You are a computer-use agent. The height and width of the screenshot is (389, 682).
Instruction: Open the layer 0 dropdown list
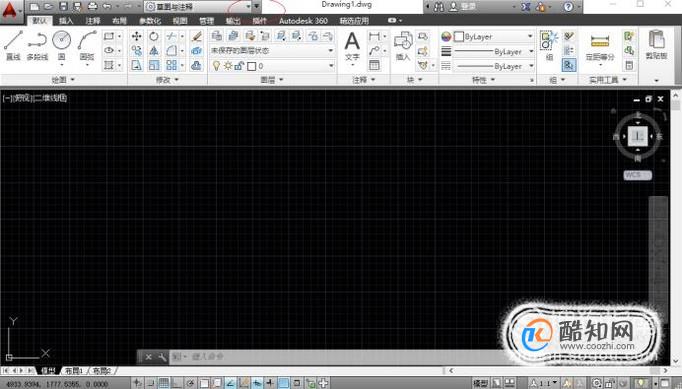click(x=272, y=66)
